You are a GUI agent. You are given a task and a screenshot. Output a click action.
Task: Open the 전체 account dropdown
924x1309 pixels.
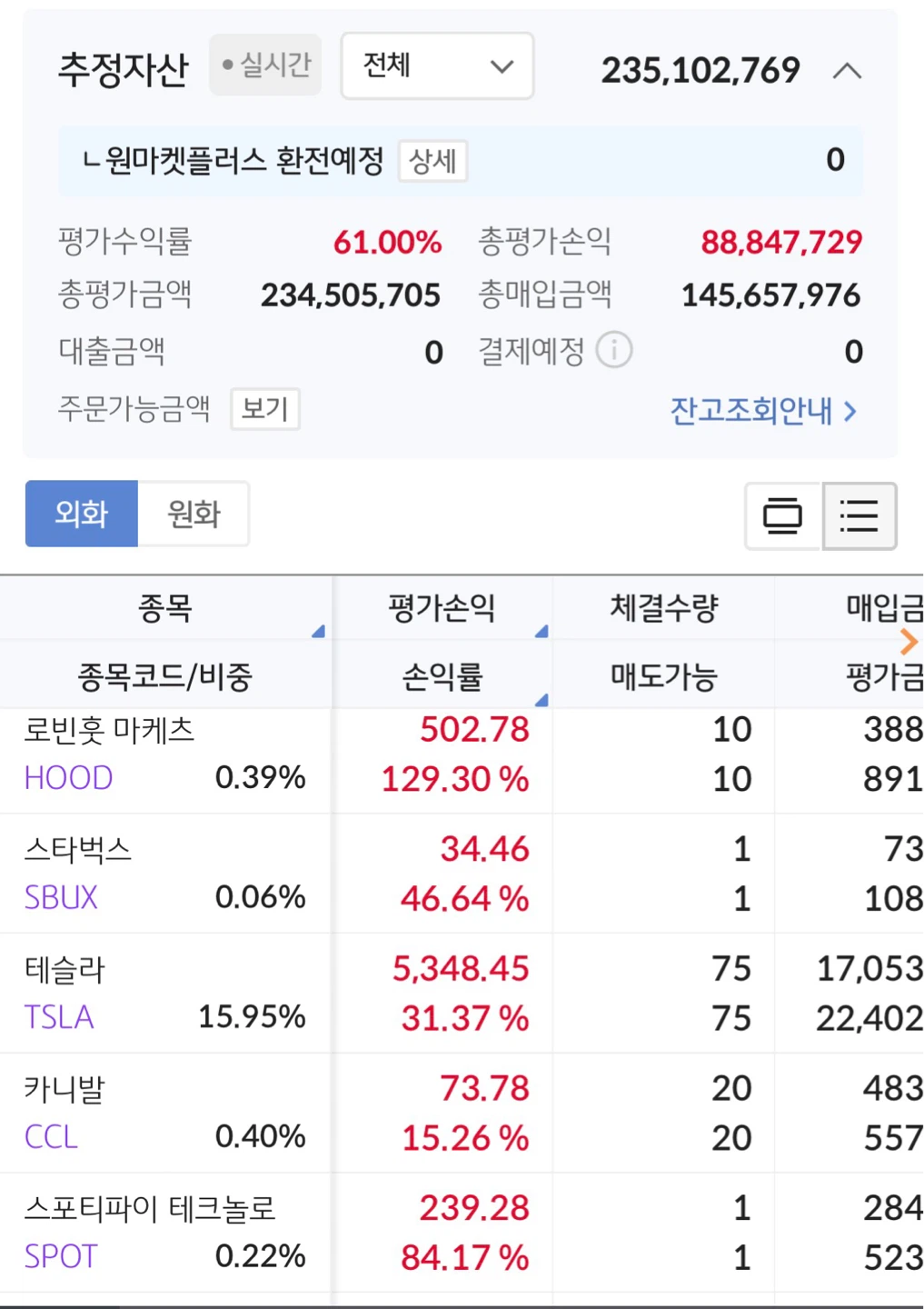[x=437, y=65]
